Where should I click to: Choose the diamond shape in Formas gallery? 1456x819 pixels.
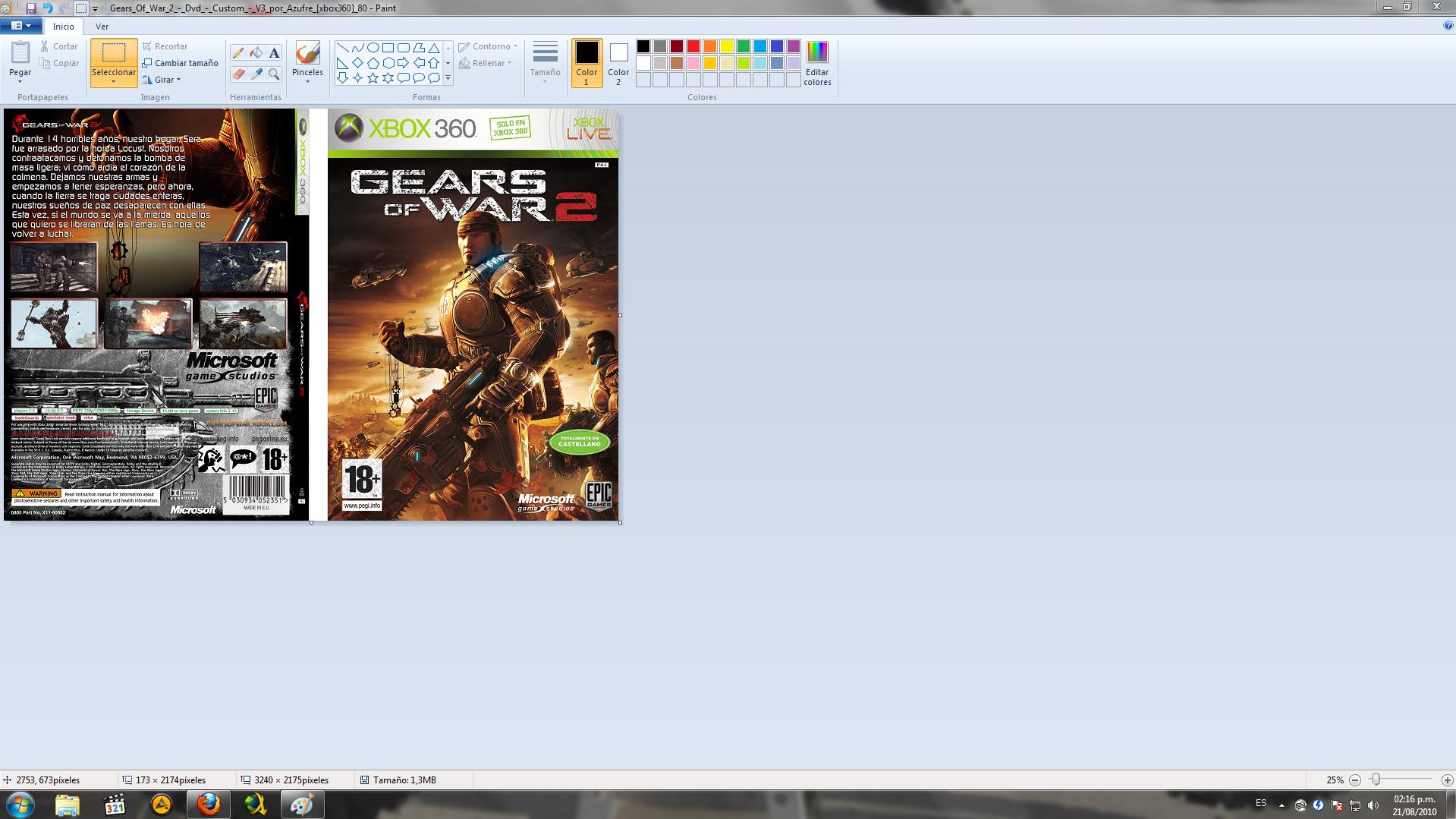point(357,62)
